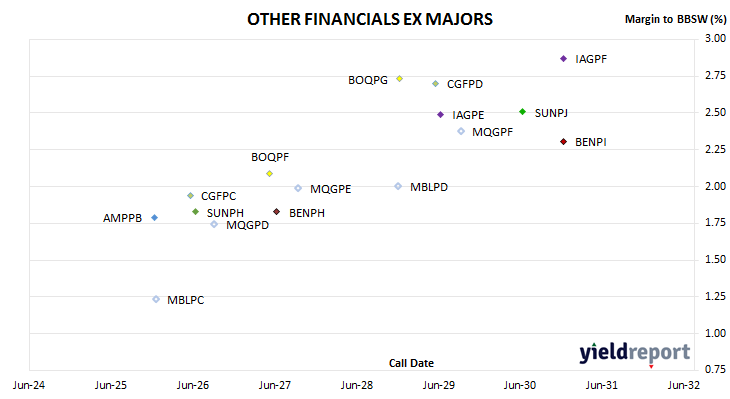Select the chart title Other Financials Ex Majors
The height and width of the screenshot is (399, 730).
pyautogui.click(x=370, y=19)
